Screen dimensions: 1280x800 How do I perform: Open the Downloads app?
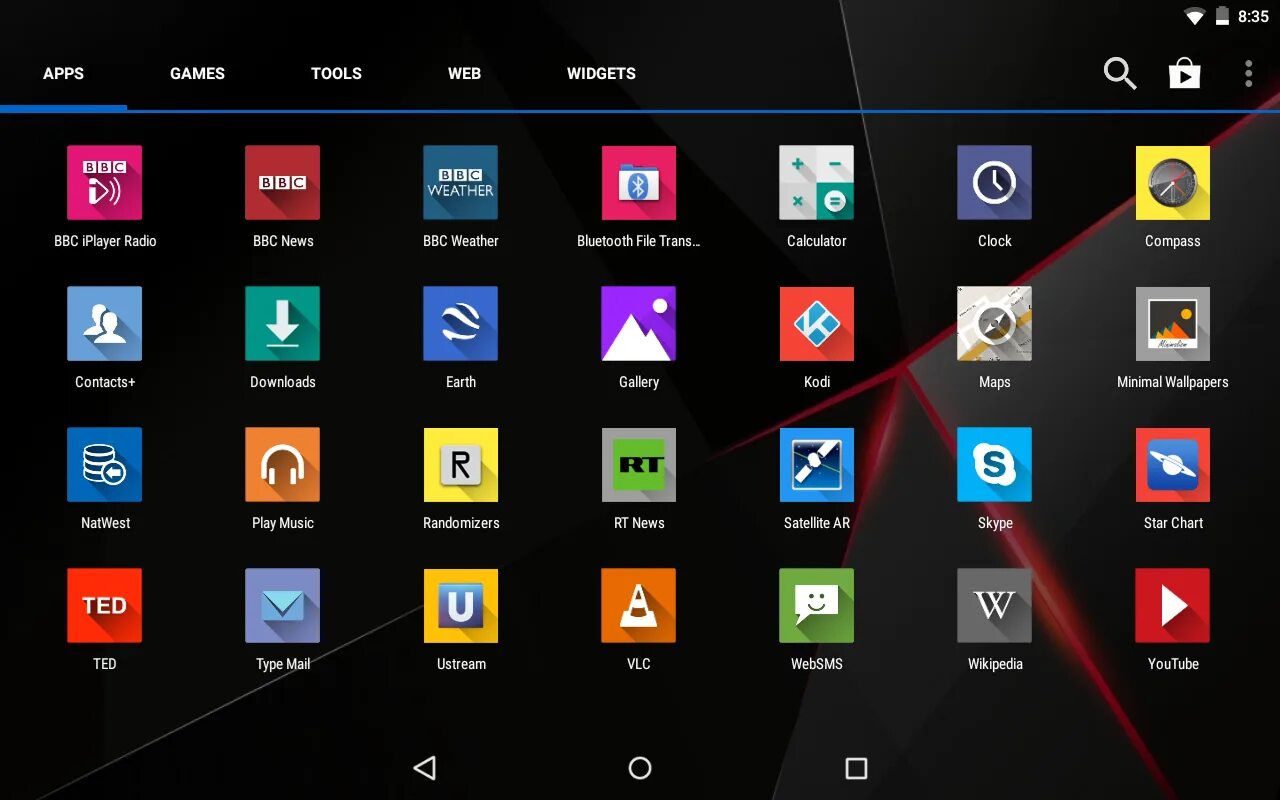(x=283, y=324)
